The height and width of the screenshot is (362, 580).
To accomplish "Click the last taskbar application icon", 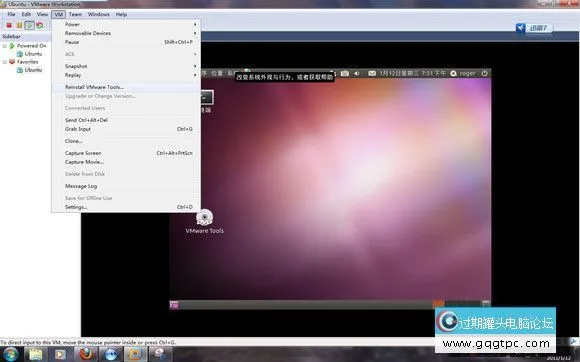I will point(160,354).
